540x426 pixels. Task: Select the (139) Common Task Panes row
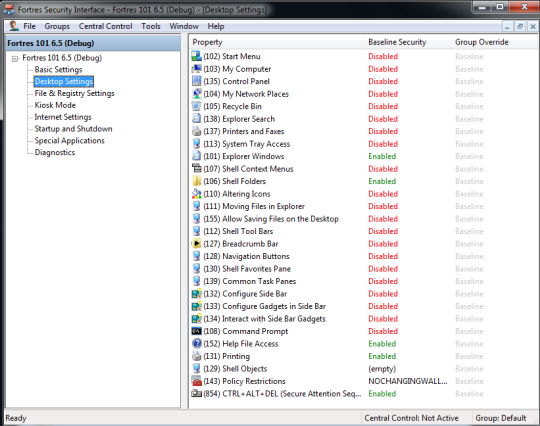tap(364, 281)
